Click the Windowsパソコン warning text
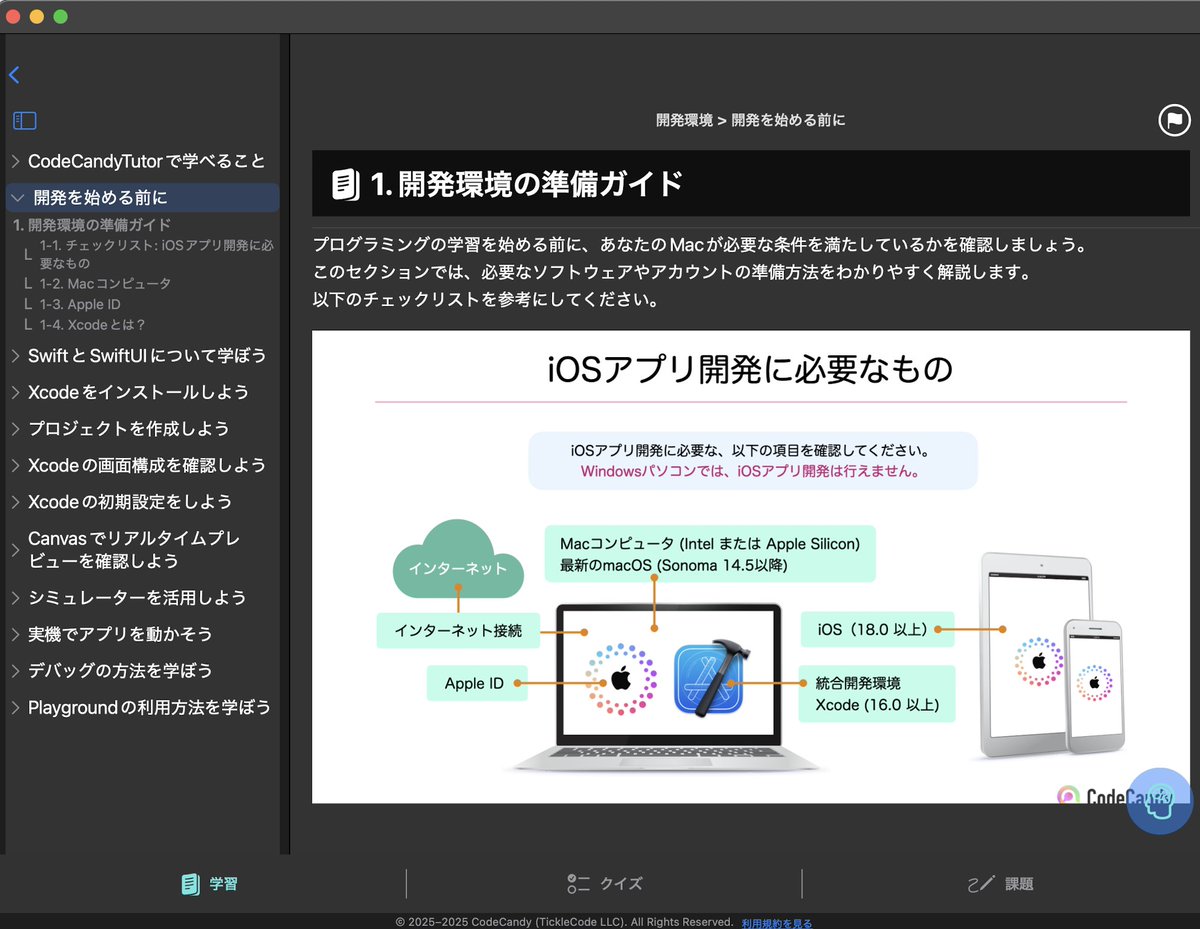 [x=750, y=471]
